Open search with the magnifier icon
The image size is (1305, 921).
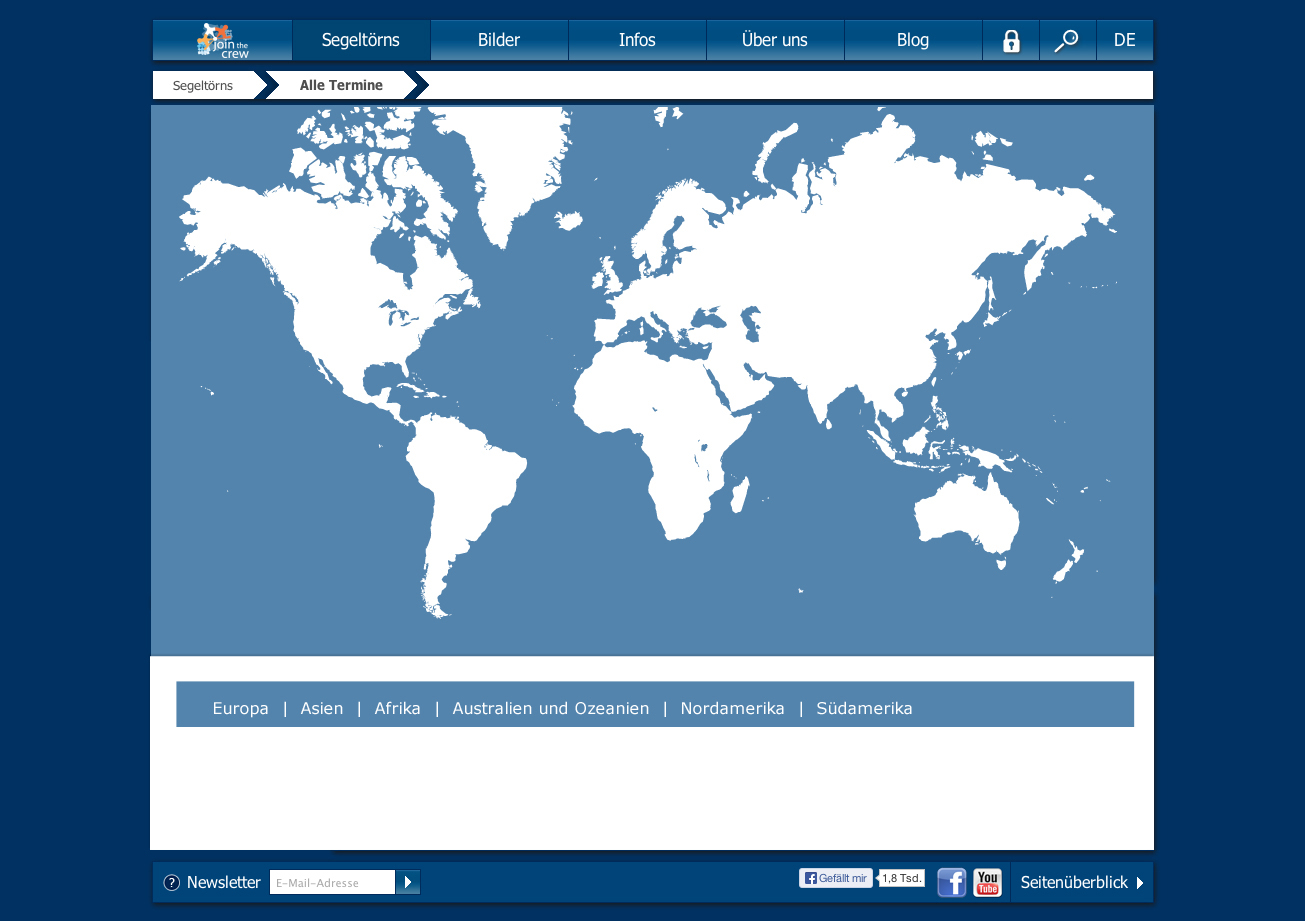click(x=1067, y=41)
